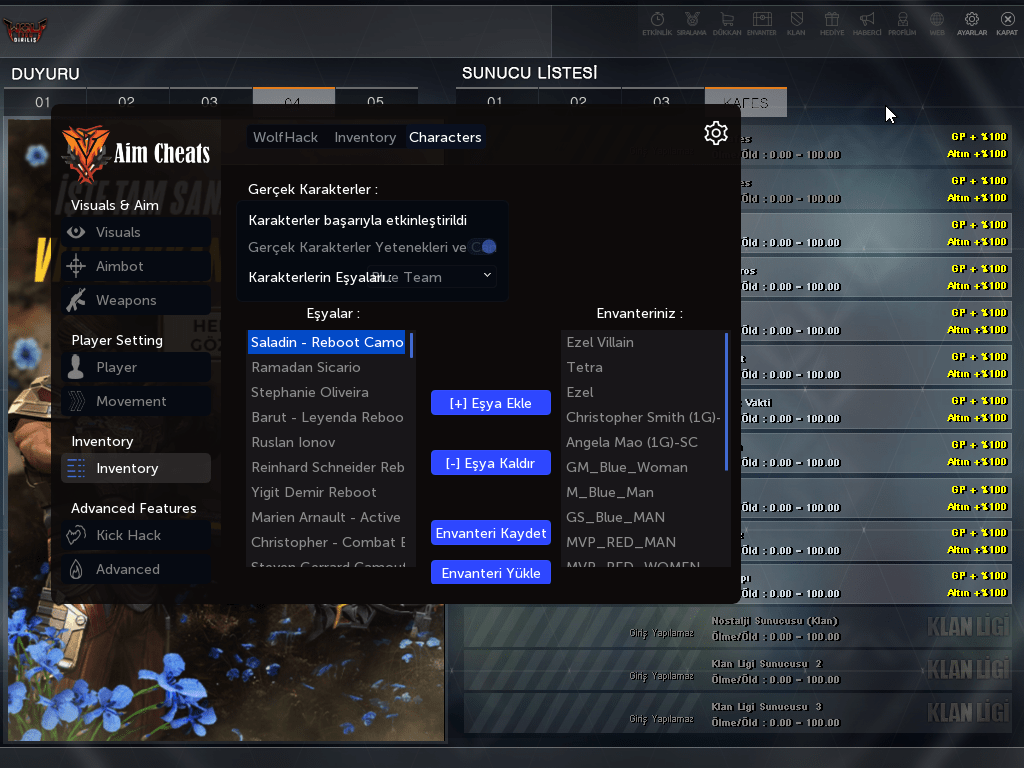Select GM_Blue_Woman inventory item
This screenshot has width=1024, height=768.
pos(643,467)
